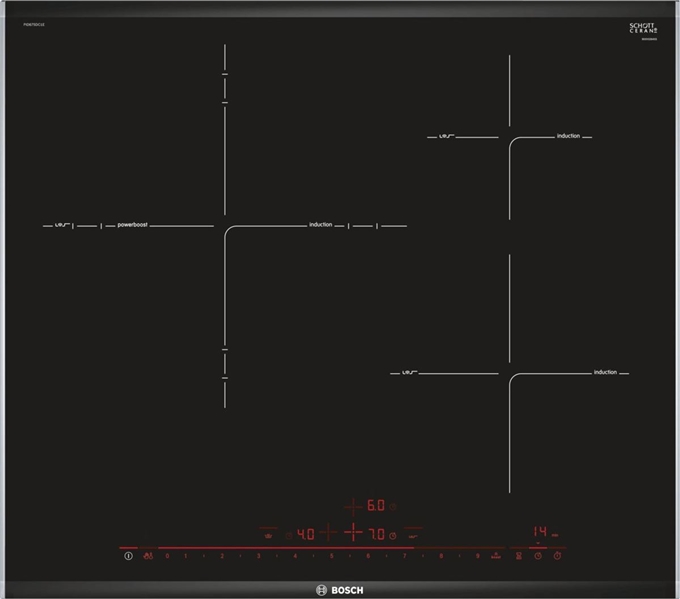Tap the main power on/off symbol
Image resolution: width=680 pixels, height=599 pixels.
[x=128, y=556]
